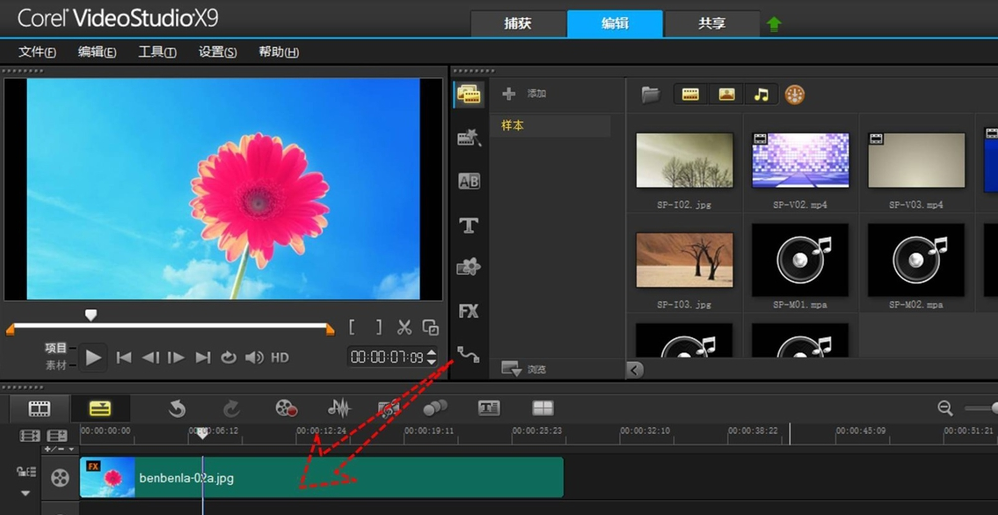Select 项目 (Project) play mode
Image resolution: width=998 pixels, height=515 pixels.
(x=56, y=348)
